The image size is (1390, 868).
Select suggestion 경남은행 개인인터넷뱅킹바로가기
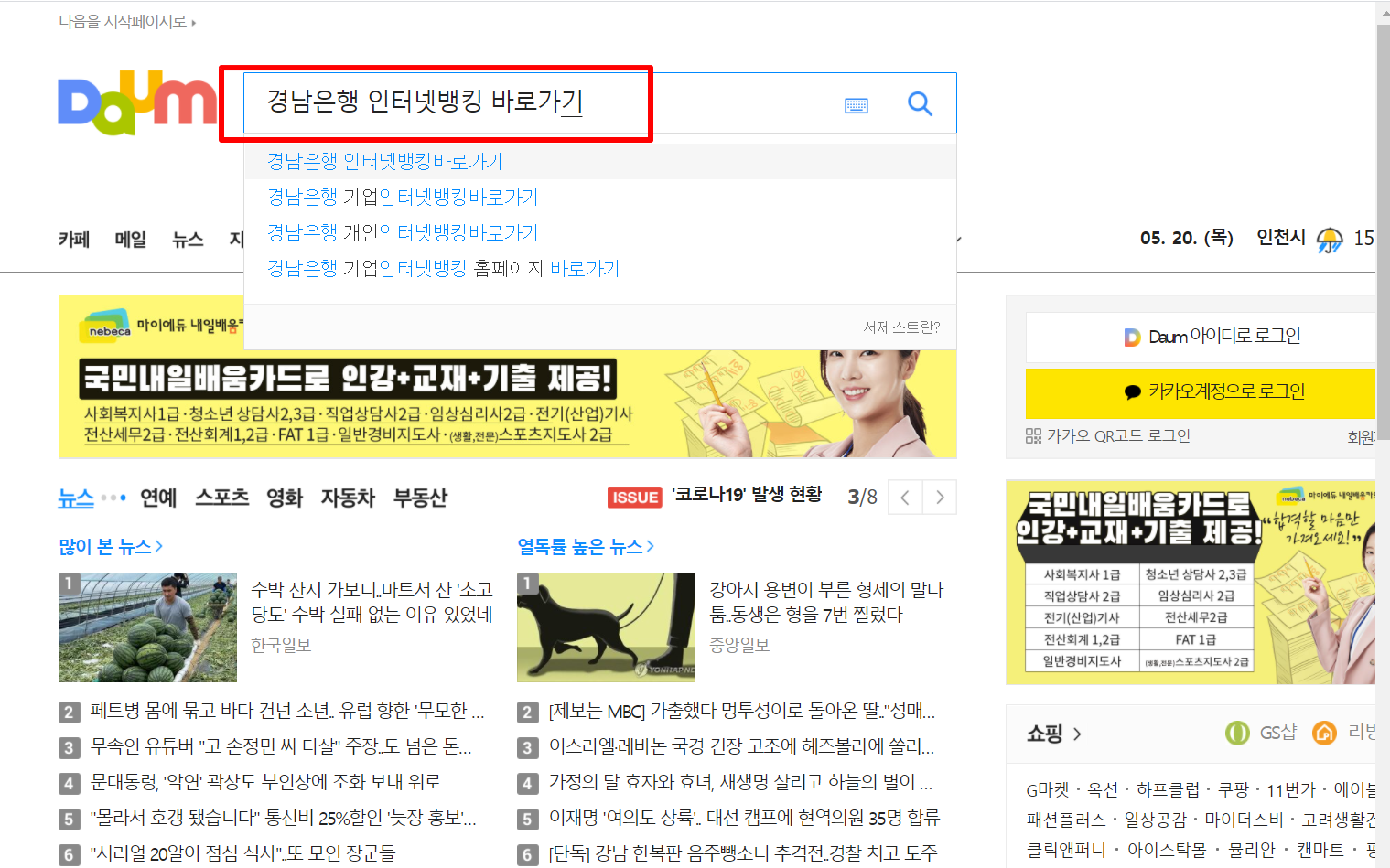click(402, 233)
